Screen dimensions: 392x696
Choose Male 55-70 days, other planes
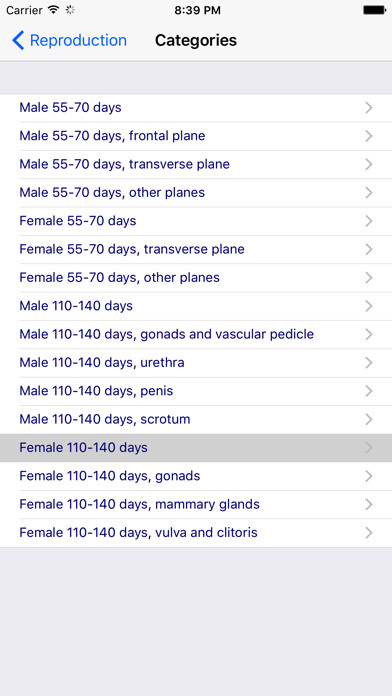tap(196, 193)
